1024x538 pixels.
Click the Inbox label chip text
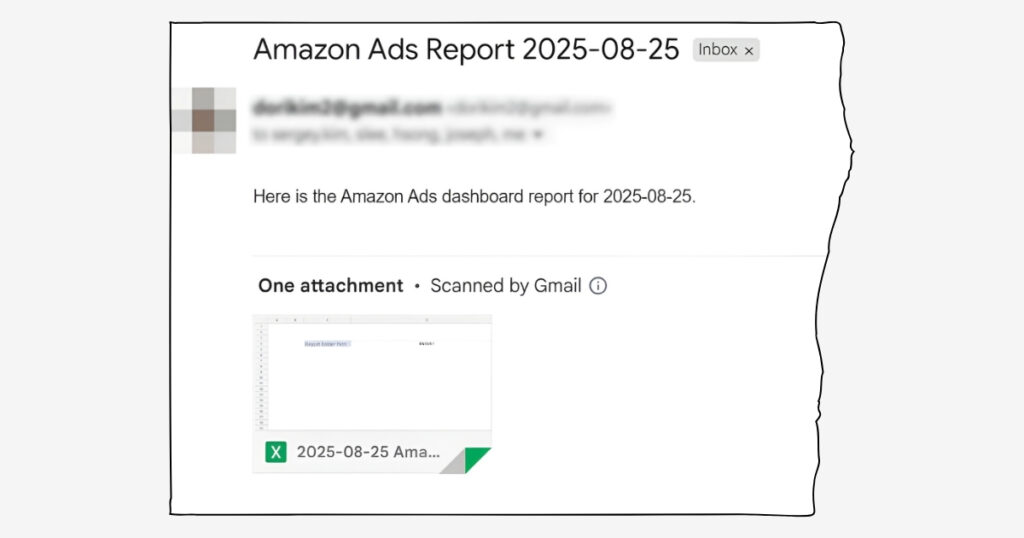pos(717,50)
